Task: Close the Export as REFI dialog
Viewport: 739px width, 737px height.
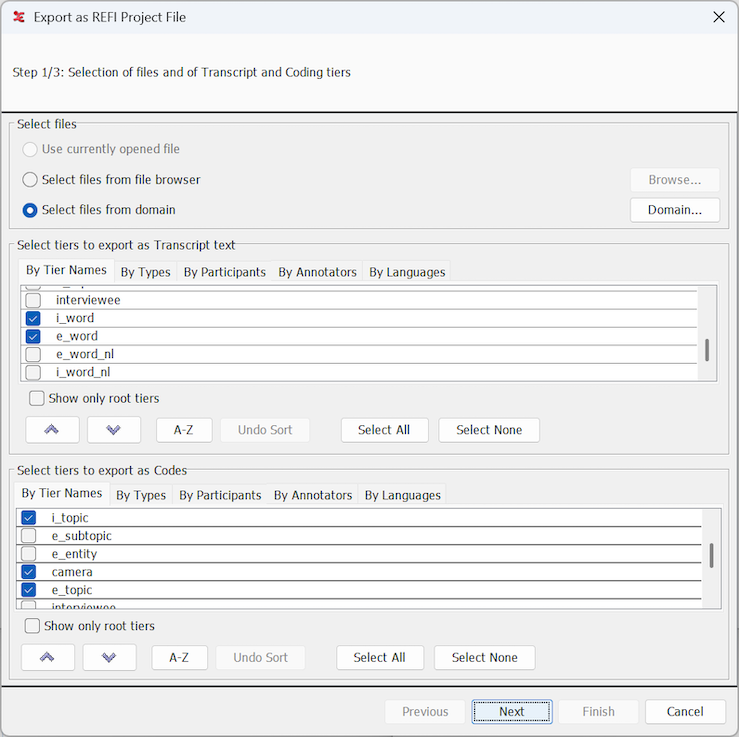Action: coord(718,17)
